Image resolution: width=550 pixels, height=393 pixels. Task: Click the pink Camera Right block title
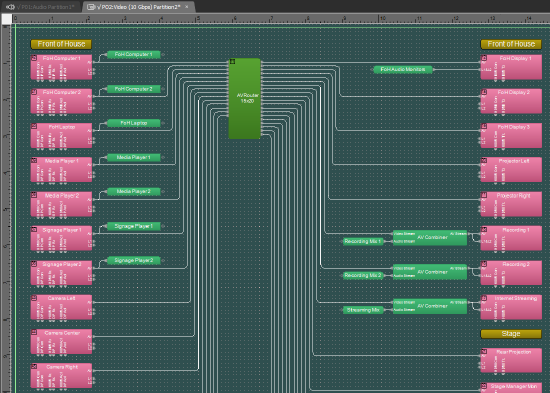(62, 367)
